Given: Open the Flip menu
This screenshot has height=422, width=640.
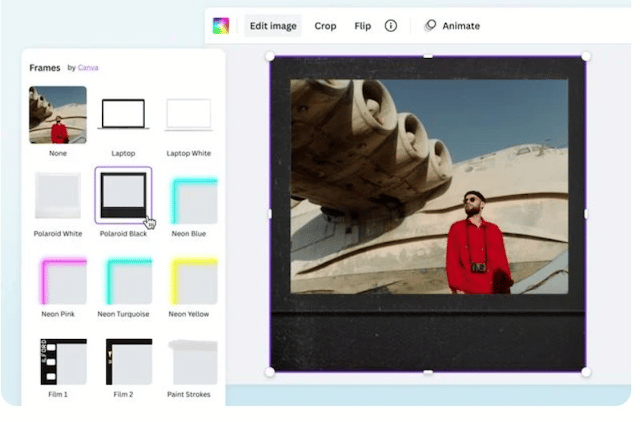Looking at the screenshot, I should [362, 26].
